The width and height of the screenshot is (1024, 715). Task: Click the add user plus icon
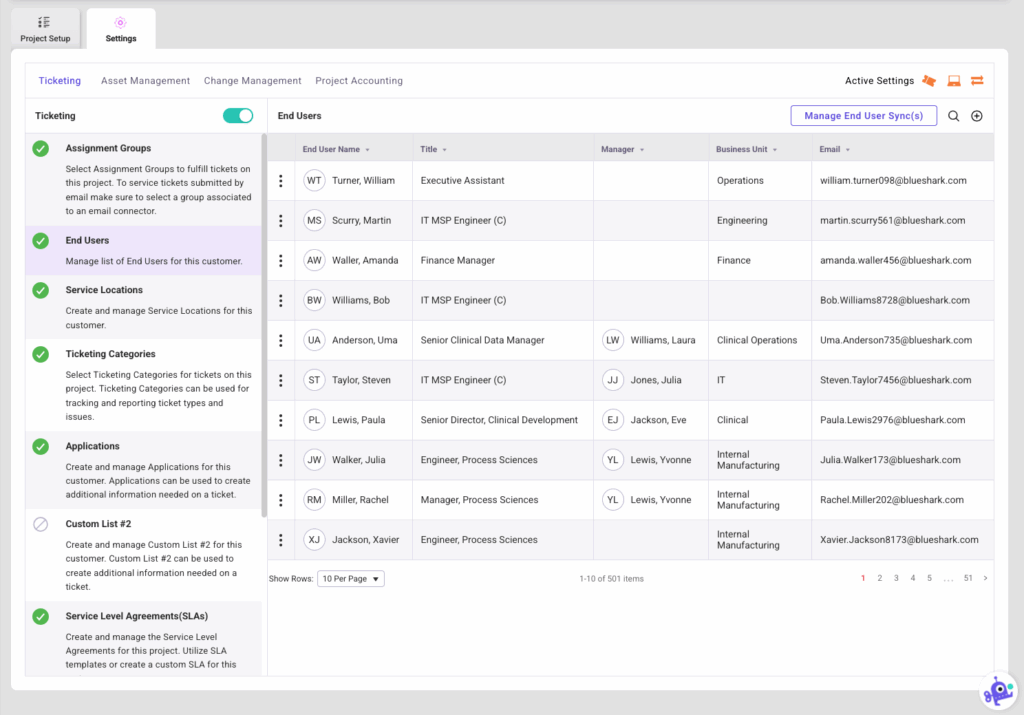pyautogui.click(x=977, y=116)
